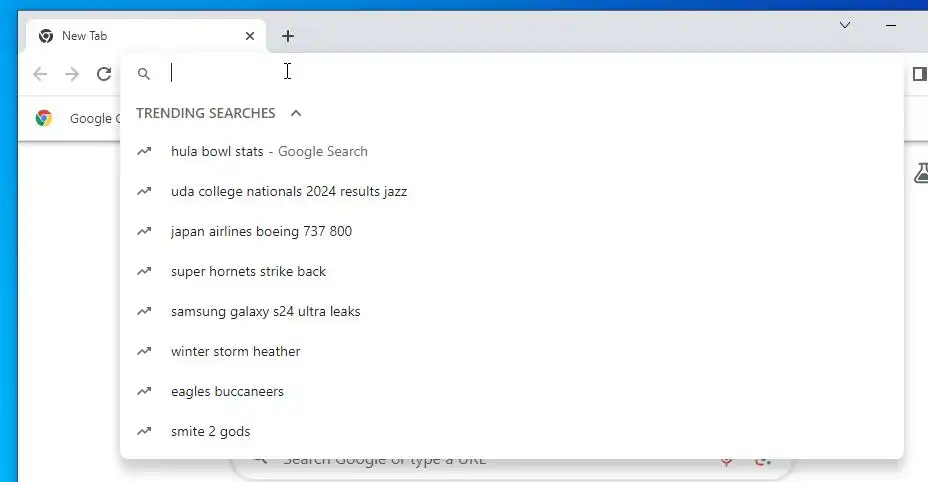The image size is (928, 482).
Task: Select suggestion smite 2 gods
Action: 512,431
